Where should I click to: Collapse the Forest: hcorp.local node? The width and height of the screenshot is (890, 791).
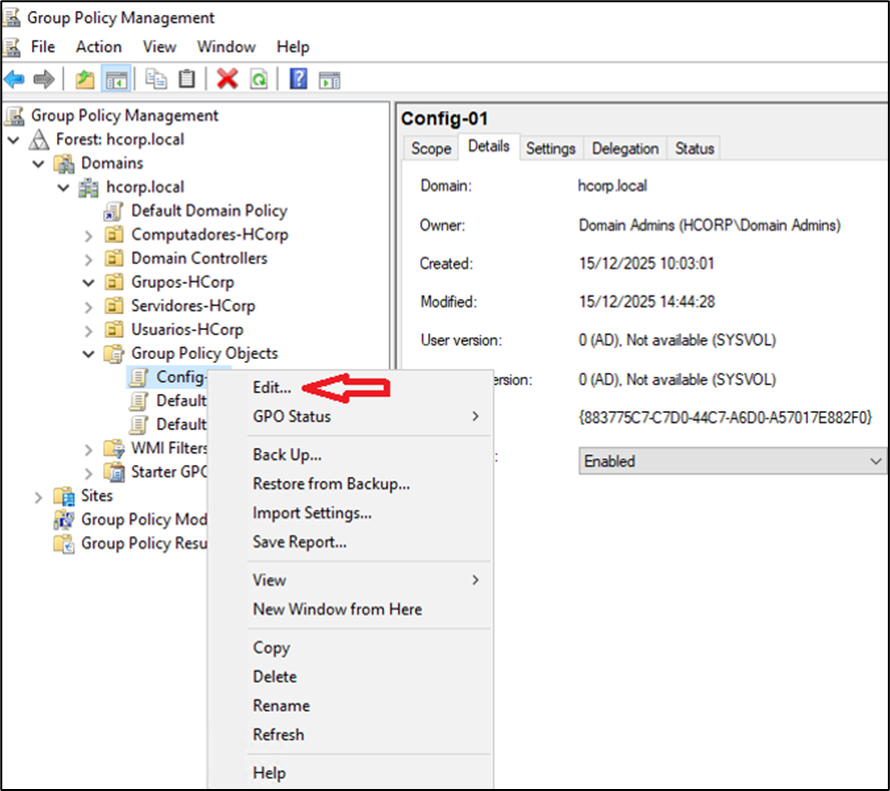coord(13,140)
